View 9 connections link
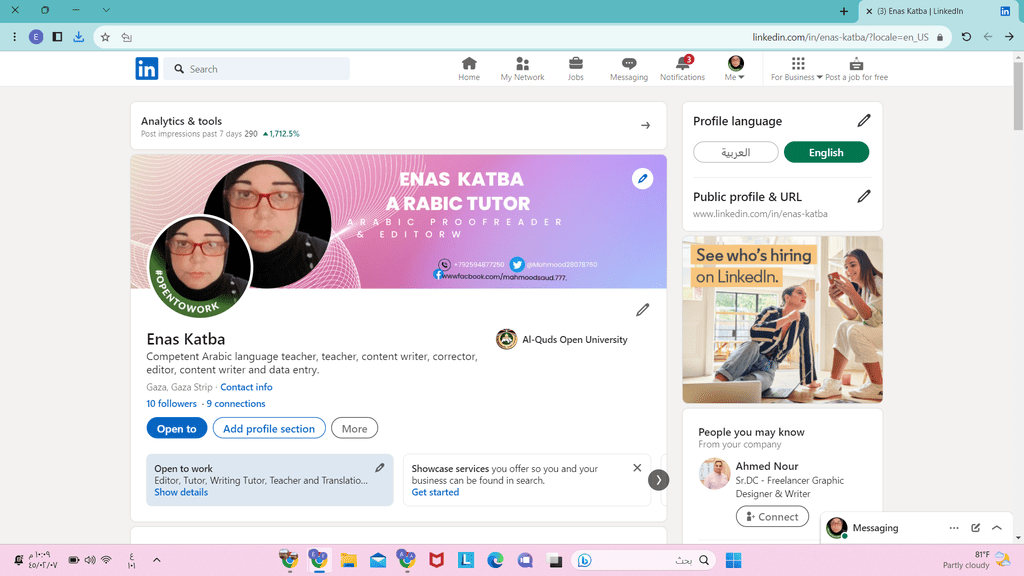This screenshot has height=576, width=1024. tap(236, 404)
